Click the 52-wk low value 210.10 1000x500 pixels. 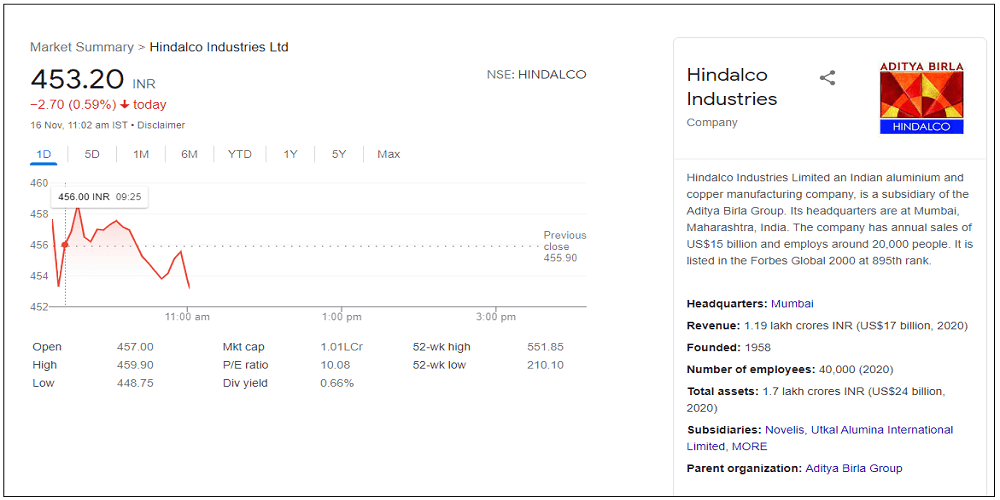click(546, 365)
